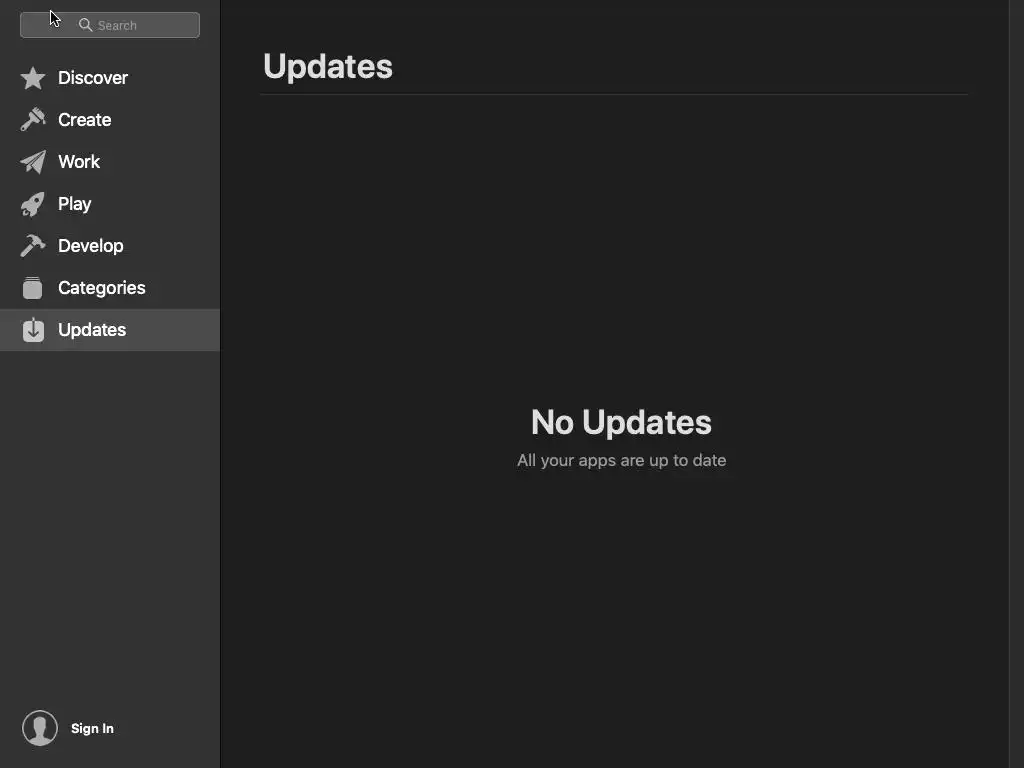
Task: Click the Updates page heading
Action: pos(328,67)
